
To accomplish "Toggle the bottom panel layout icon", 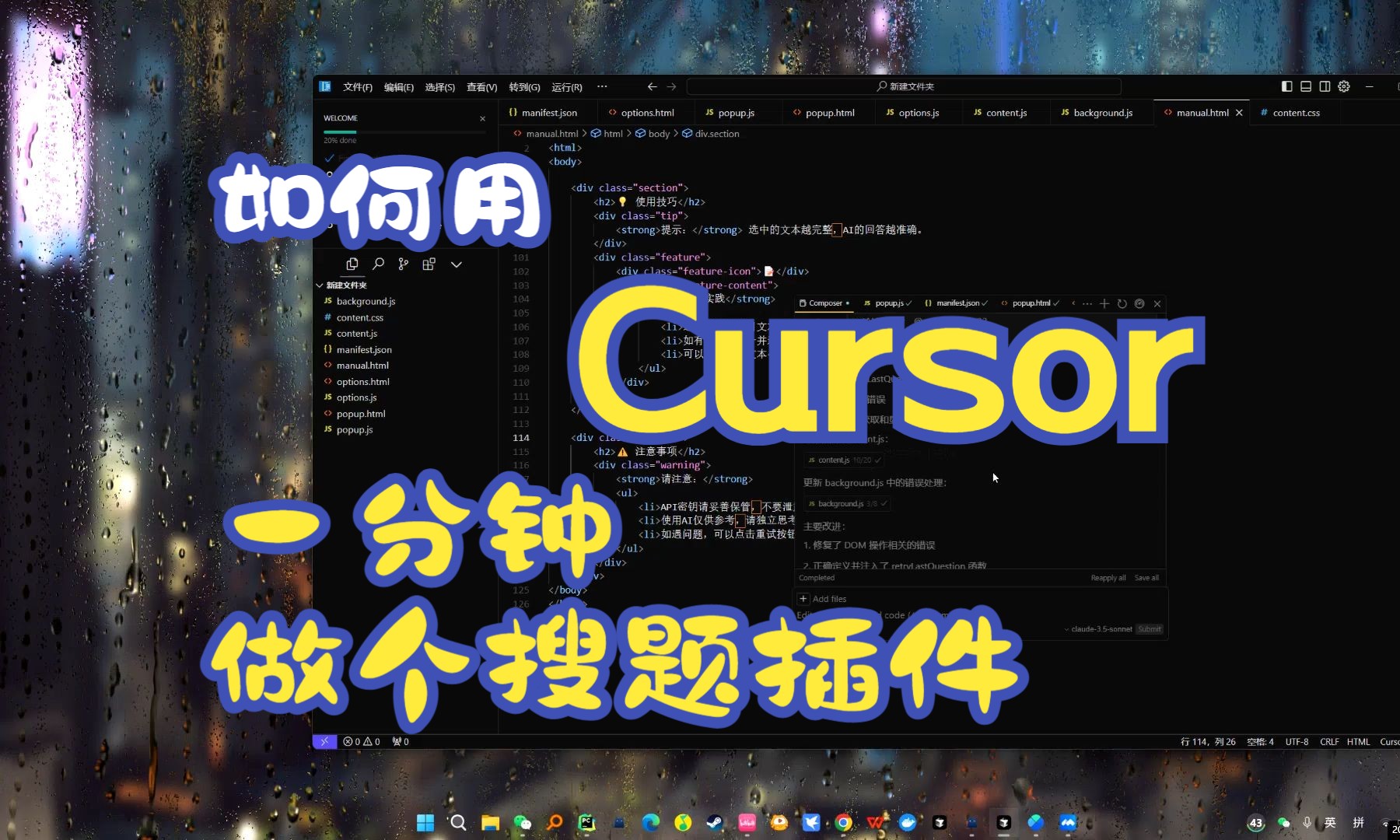I will pos(1306,86).
